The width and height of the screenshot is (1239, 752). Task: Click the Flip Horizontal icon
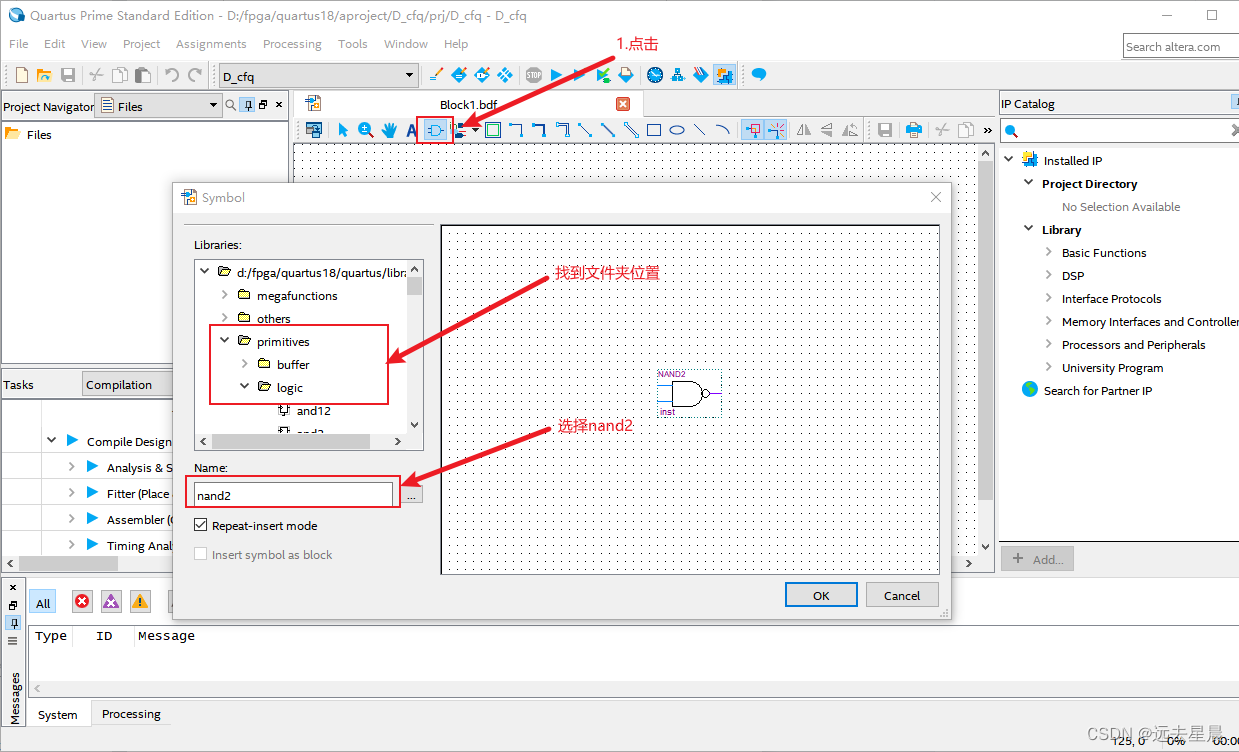tap(803, 130)
